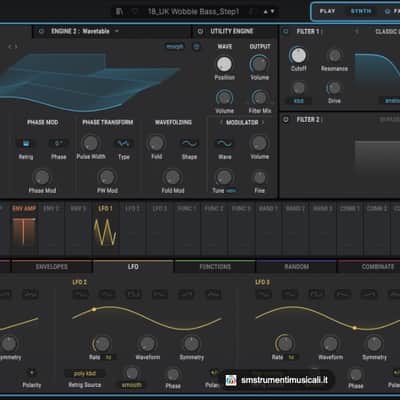Click the Filter 1 Resonance knob

tap(334, 55)
